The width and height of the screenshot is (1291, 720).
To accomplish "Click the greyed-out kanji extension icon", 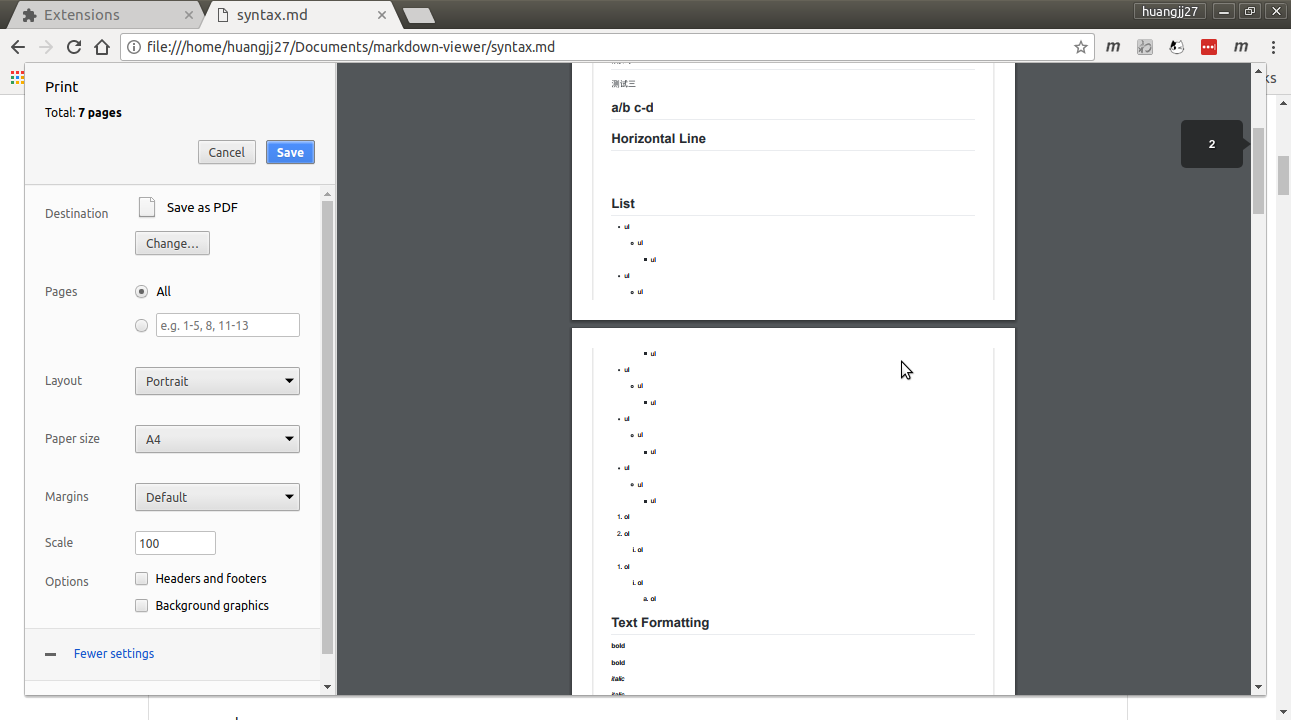I will 1145,47.
